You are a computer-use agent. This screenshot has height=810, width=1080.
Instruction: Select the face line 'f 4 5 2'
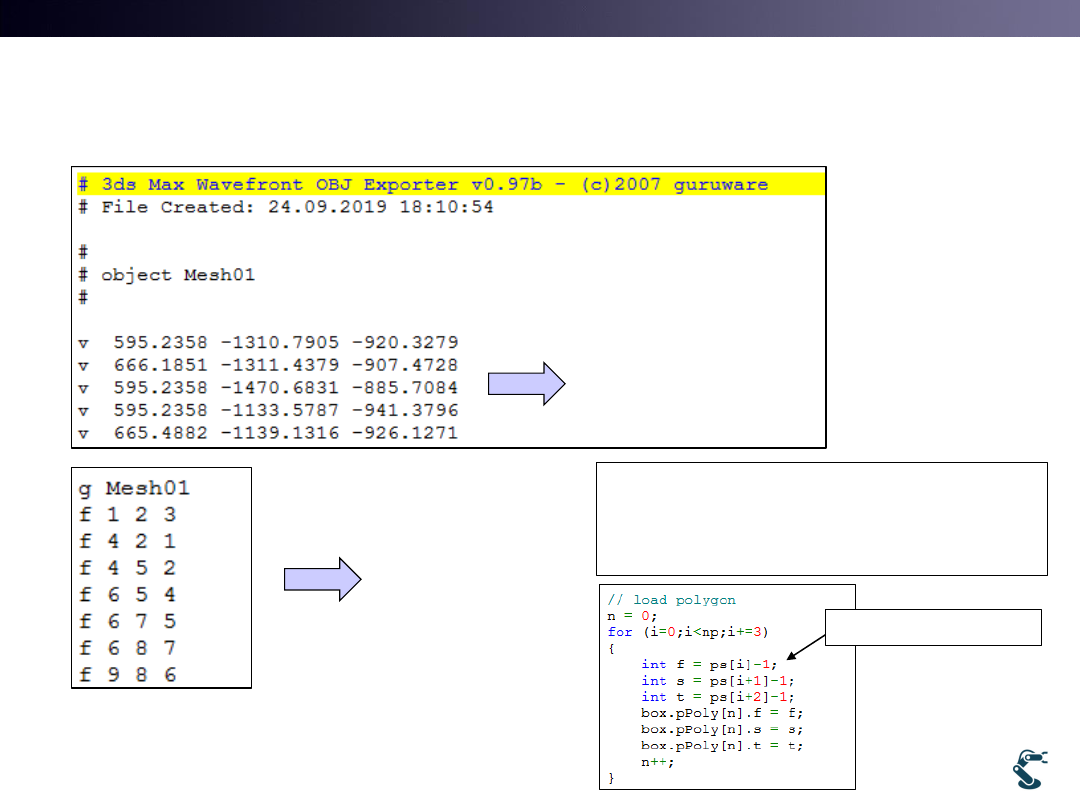coord(128,568)
